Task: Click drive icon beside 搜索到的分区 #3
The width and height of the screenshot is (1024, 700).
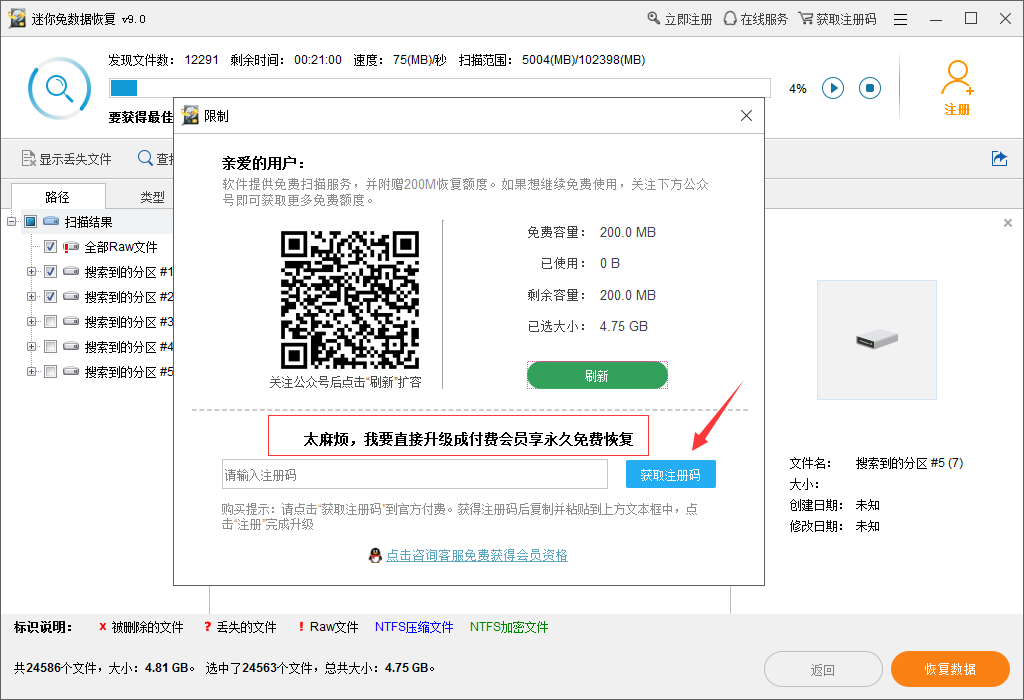Action: [x=71, y=321]
